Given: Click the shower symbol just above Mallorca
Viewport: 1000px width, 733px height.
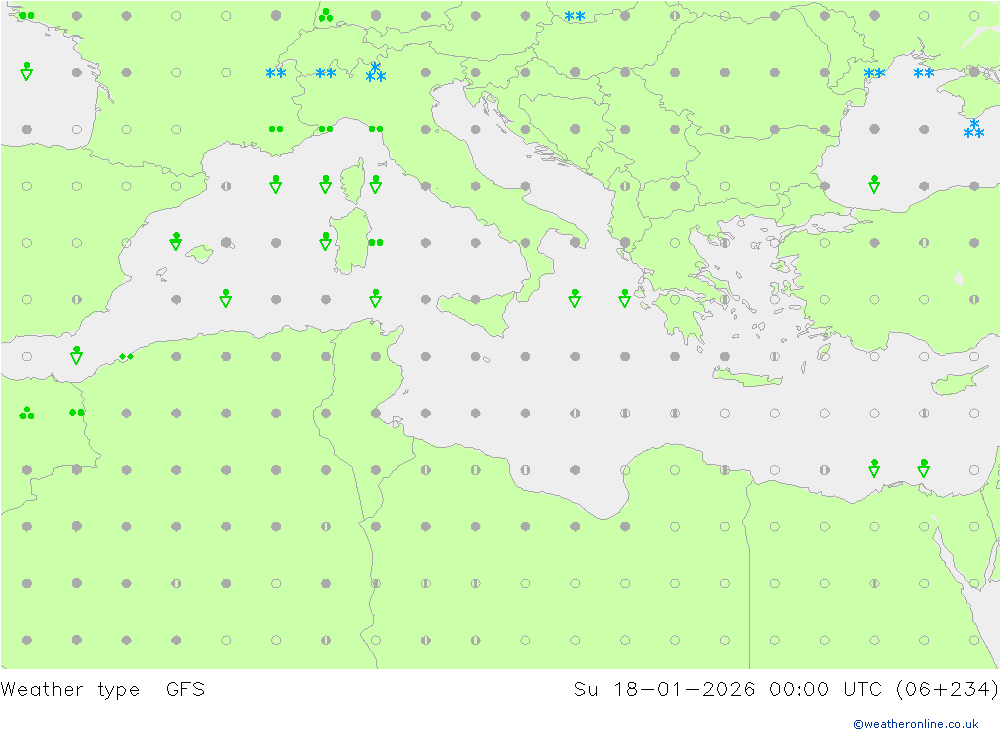Looking at the screenshot, I should [x=176, y=241].
